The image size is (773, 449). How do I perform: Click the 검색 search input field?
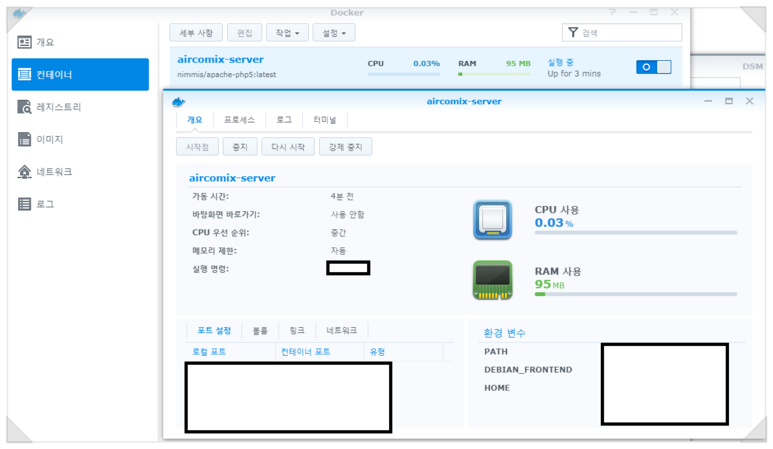coord(622,33)
